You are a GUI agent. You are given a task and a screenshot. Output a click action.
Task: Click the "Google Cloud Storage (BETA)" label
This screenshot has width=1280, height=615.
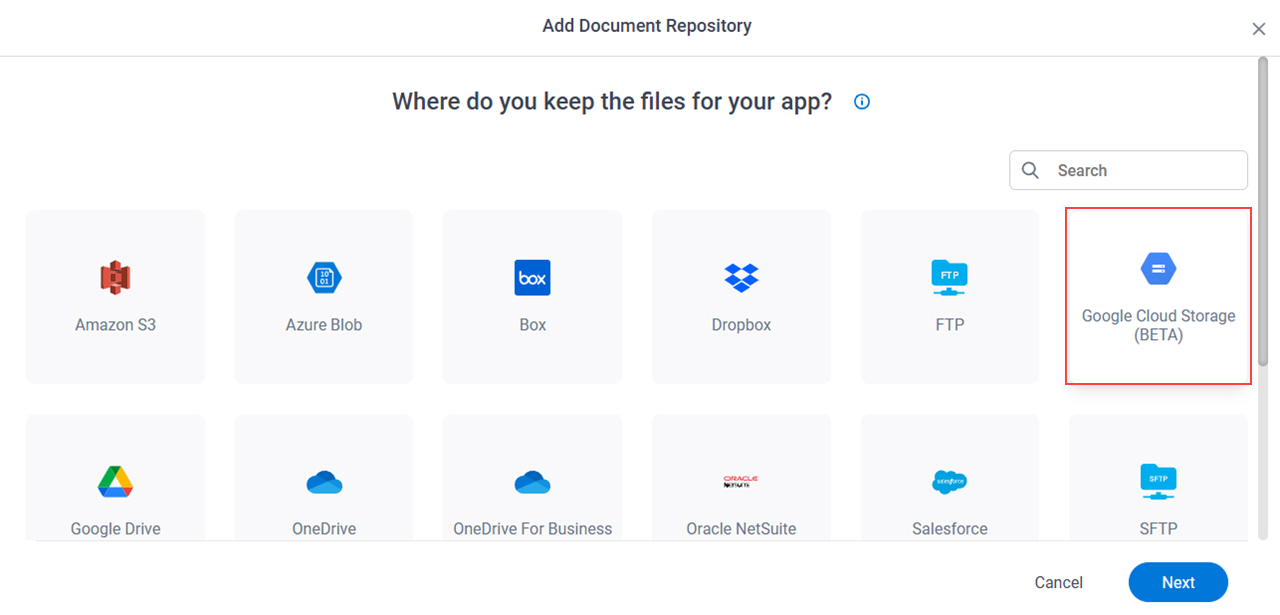click(1158, 326)
